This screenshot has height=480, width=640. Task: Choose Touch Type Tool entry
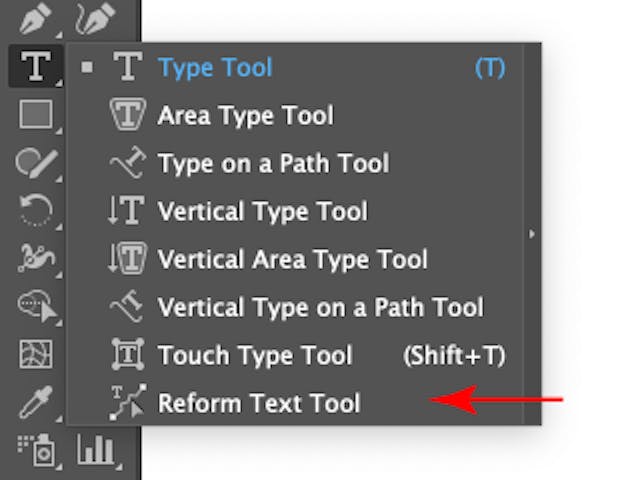click(x=255, y=355)
